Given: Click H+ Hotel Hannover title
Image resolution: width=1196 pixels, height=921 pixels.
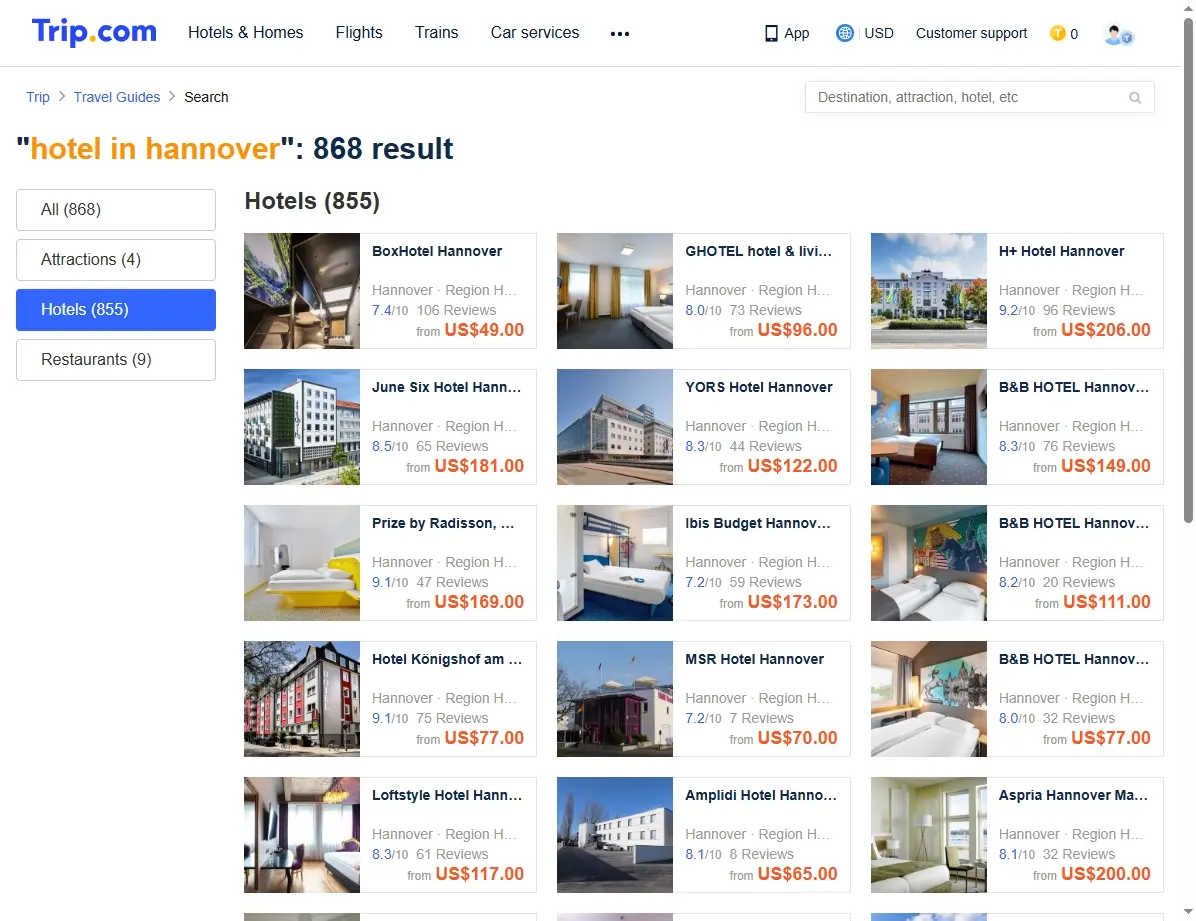Looking at the screenshot, I should pos(1062,251).
